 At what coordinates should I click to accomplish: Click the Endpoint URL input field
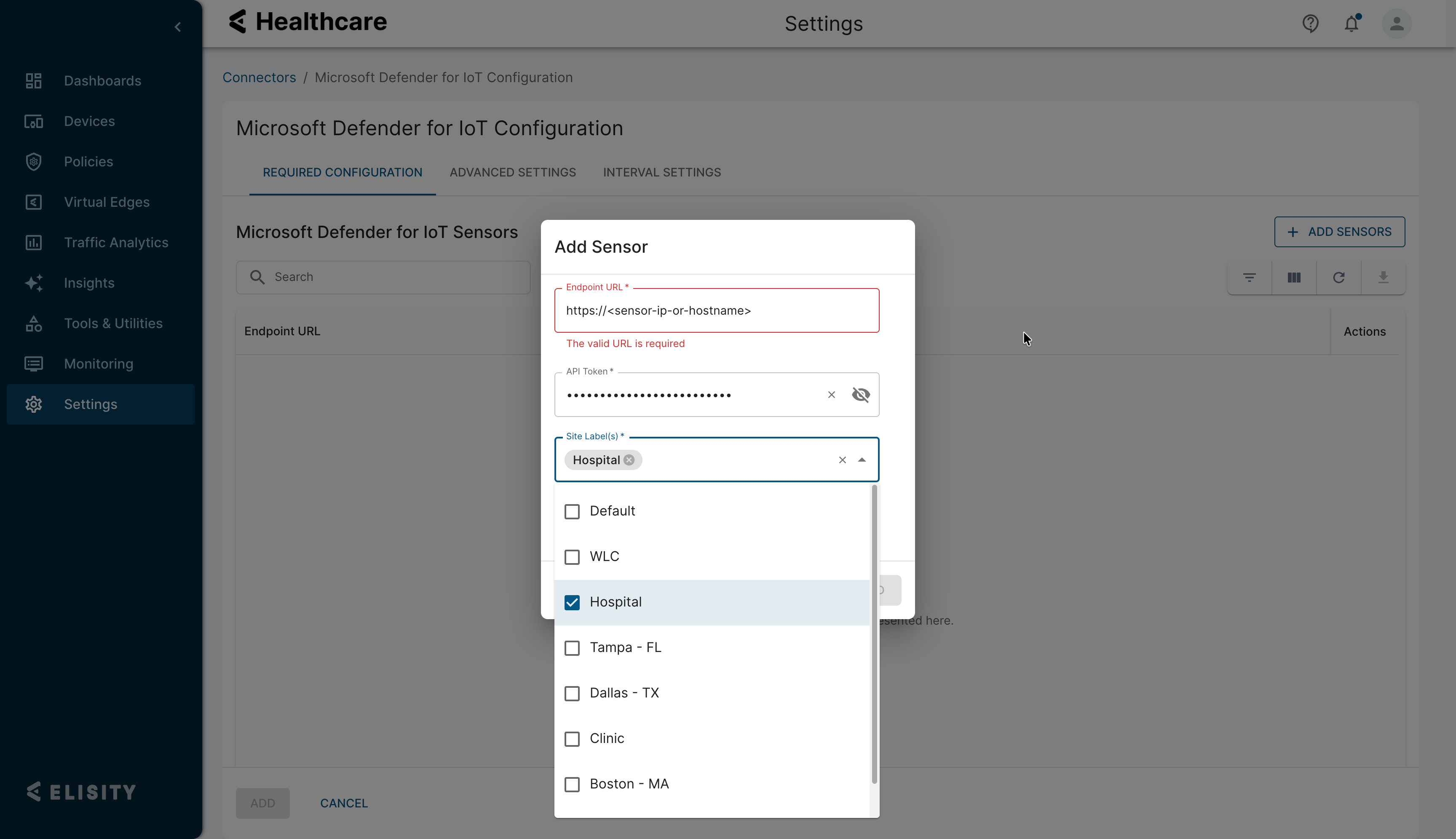(x=716, y=310)
